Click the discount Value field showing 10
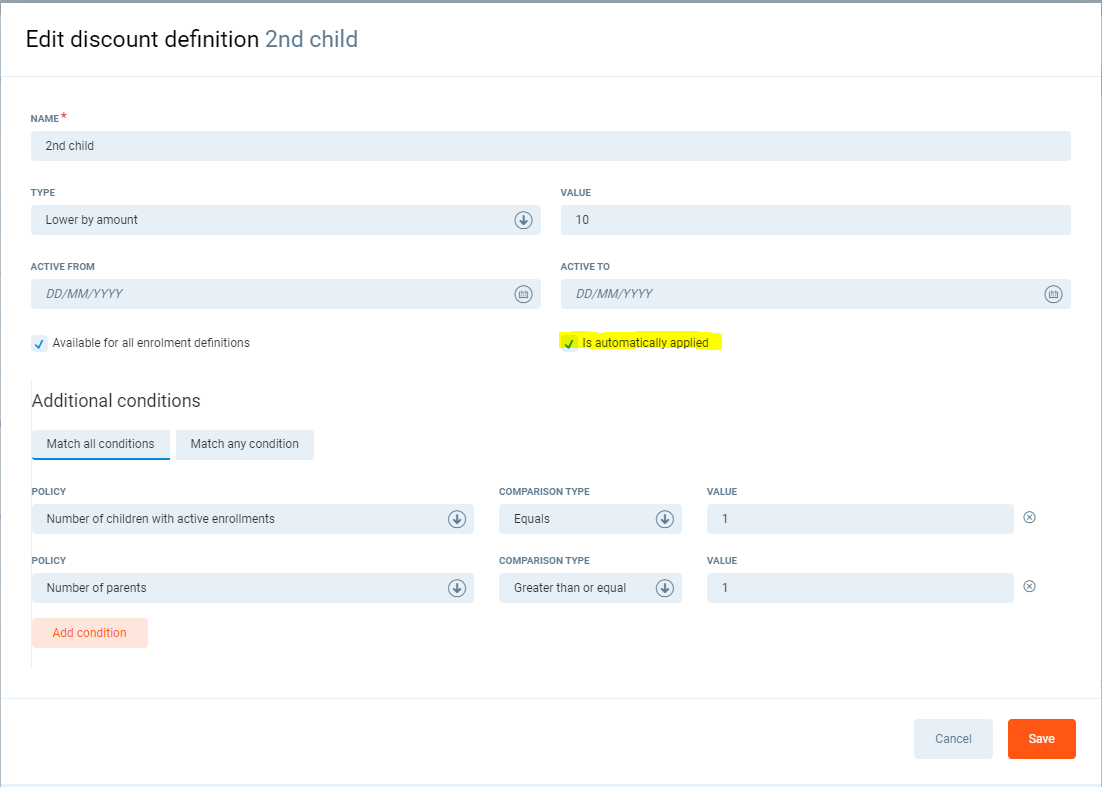1102x787 pixels. (x=815, y=220)
